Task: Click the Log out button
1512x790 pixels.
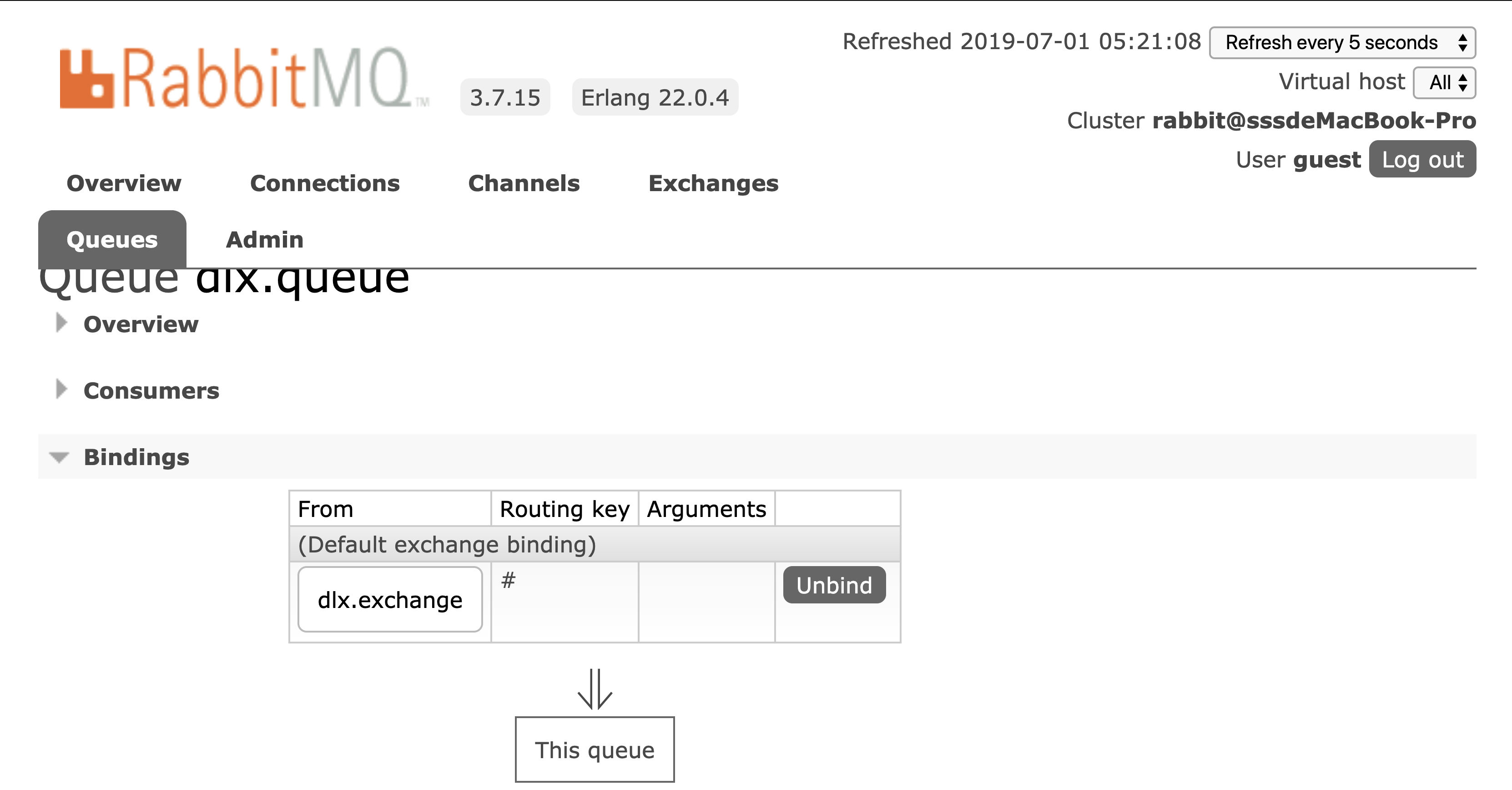Action: 1422,159
